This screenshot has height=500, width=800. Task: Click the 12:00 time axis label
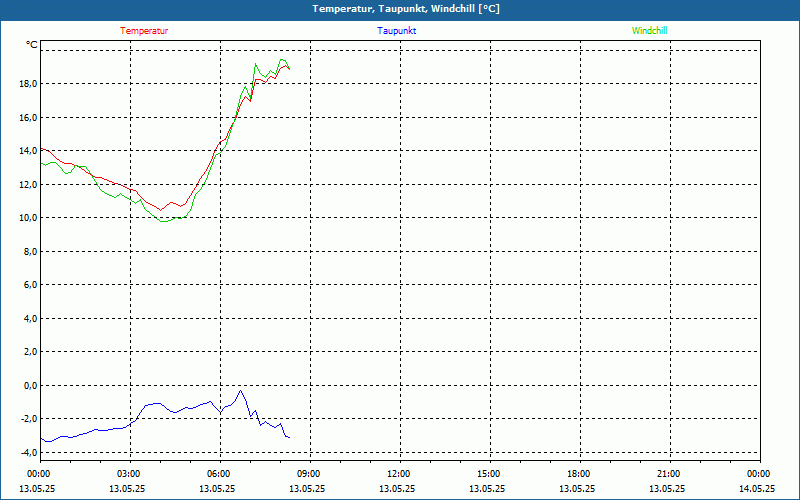tap(398, 474)
